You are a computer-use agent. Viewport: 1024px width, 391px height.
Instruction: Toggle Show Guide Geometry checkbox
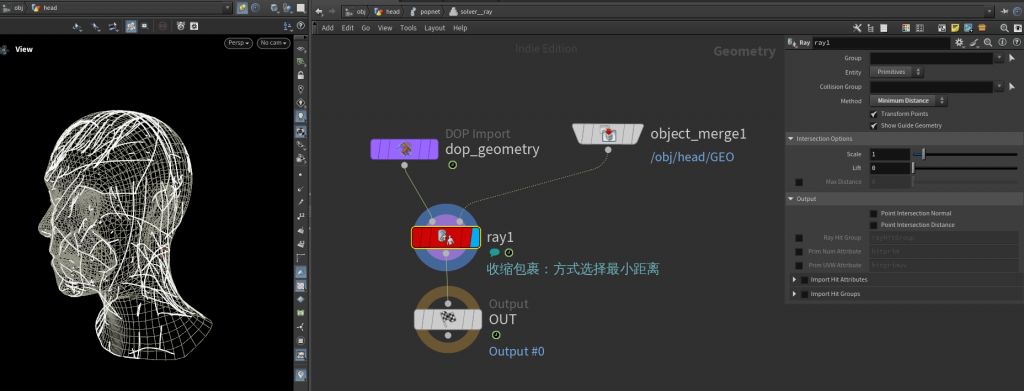tap(874, 125)
